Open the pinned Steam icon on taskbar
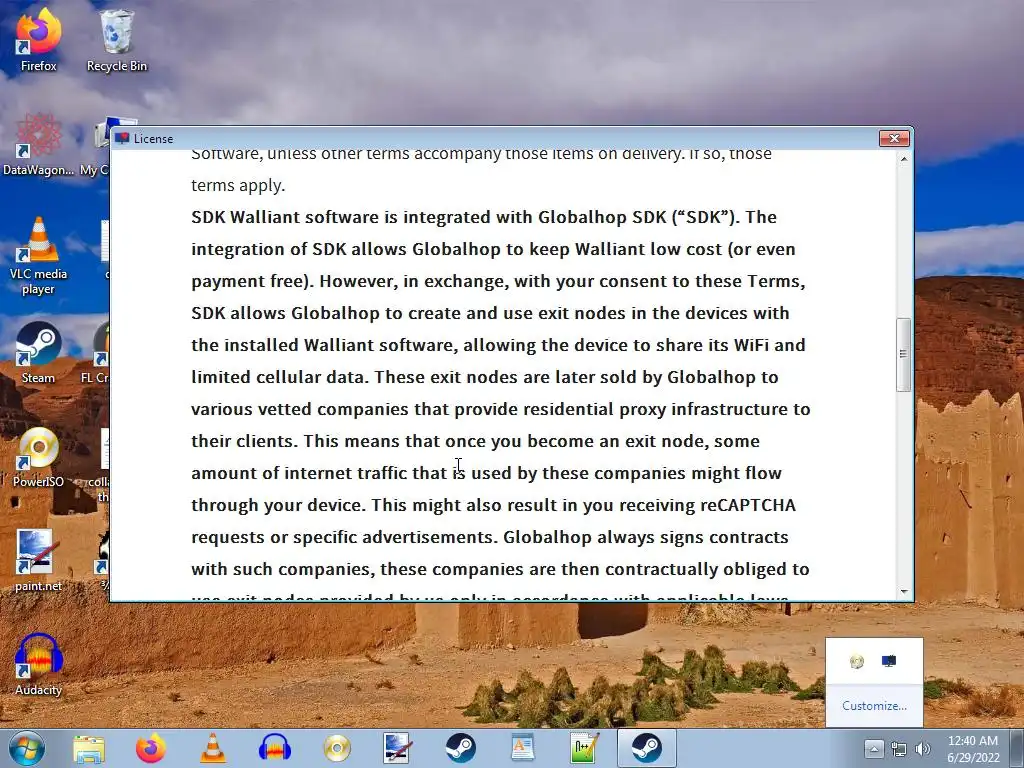The width and height of the screenshot is (1024, 768). coord(460,748)
